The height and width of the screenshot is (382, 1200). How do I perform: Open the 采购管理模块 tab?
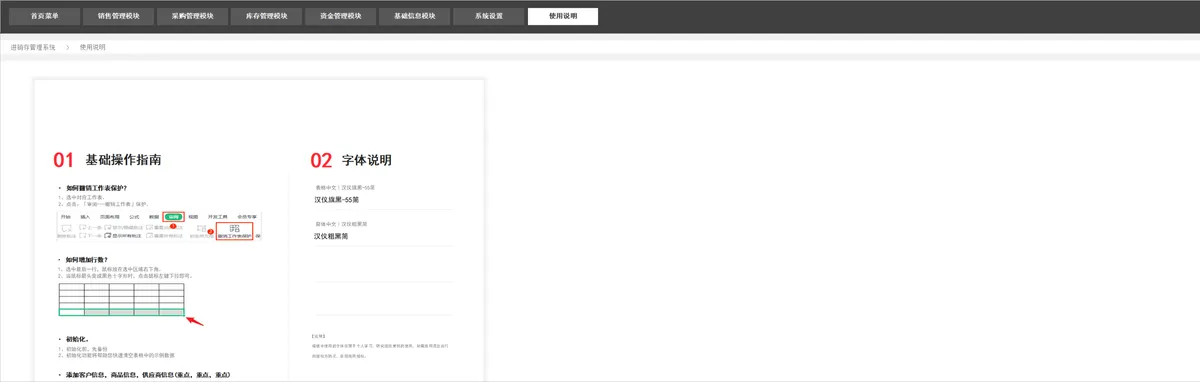click(x=193, y=16)
